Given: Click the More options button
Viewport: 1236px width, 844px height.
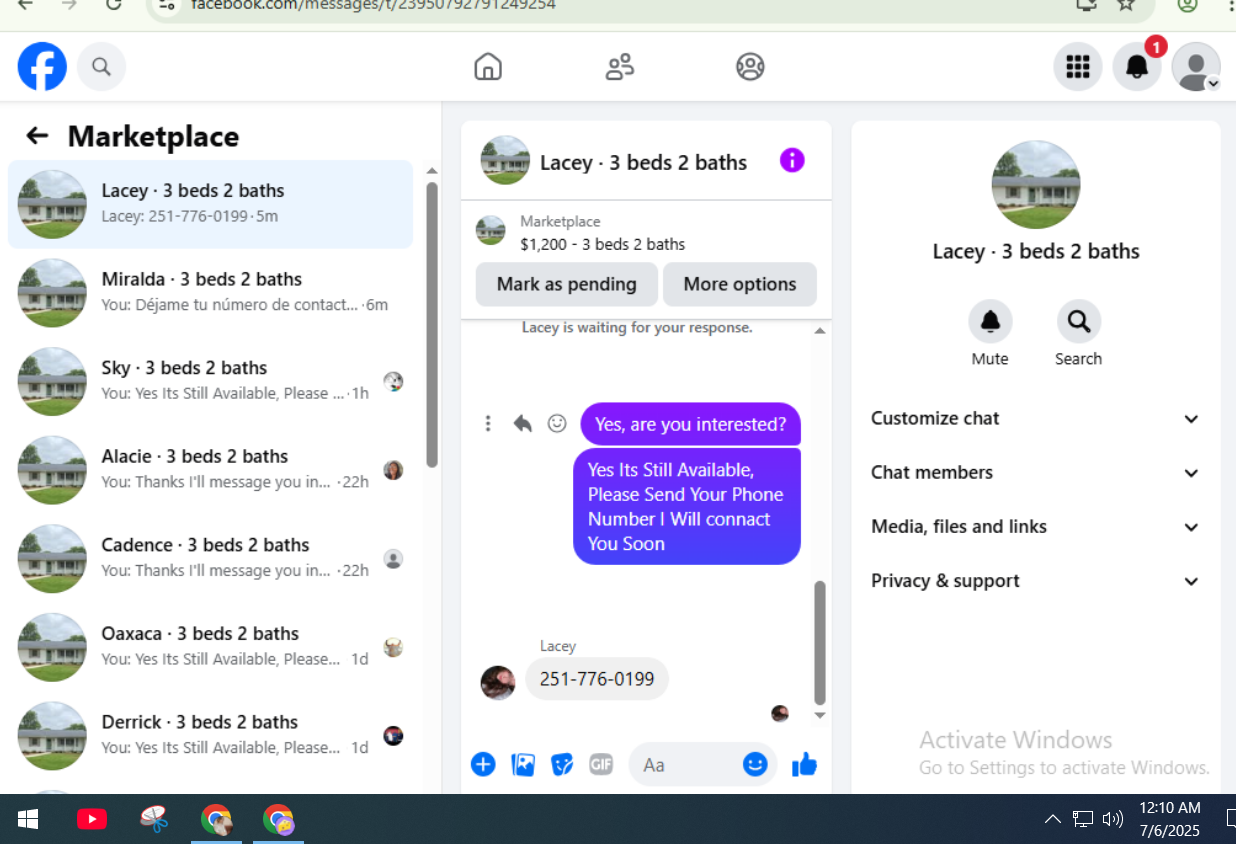Looking at the screenshot, I should (740, 284).
